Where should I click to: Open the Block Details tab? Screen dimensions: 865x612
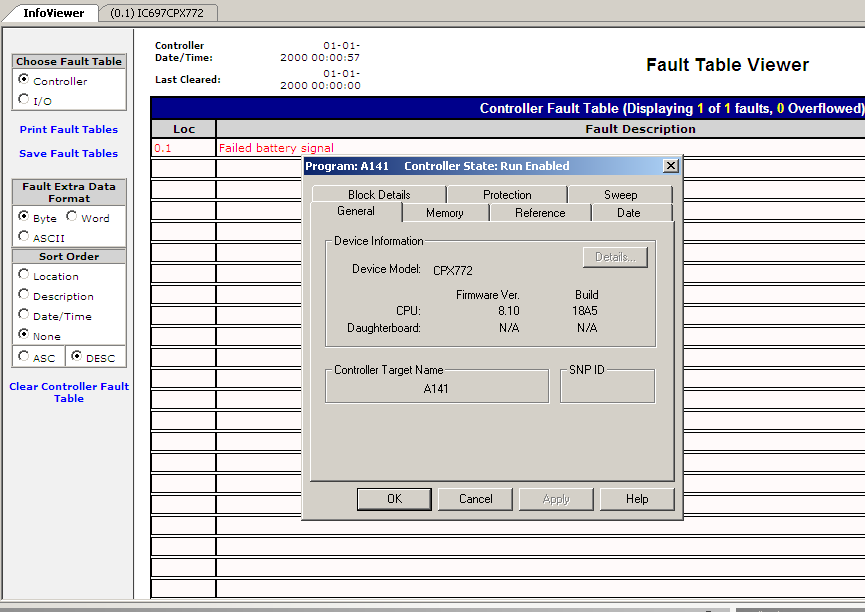click(379, 195)
